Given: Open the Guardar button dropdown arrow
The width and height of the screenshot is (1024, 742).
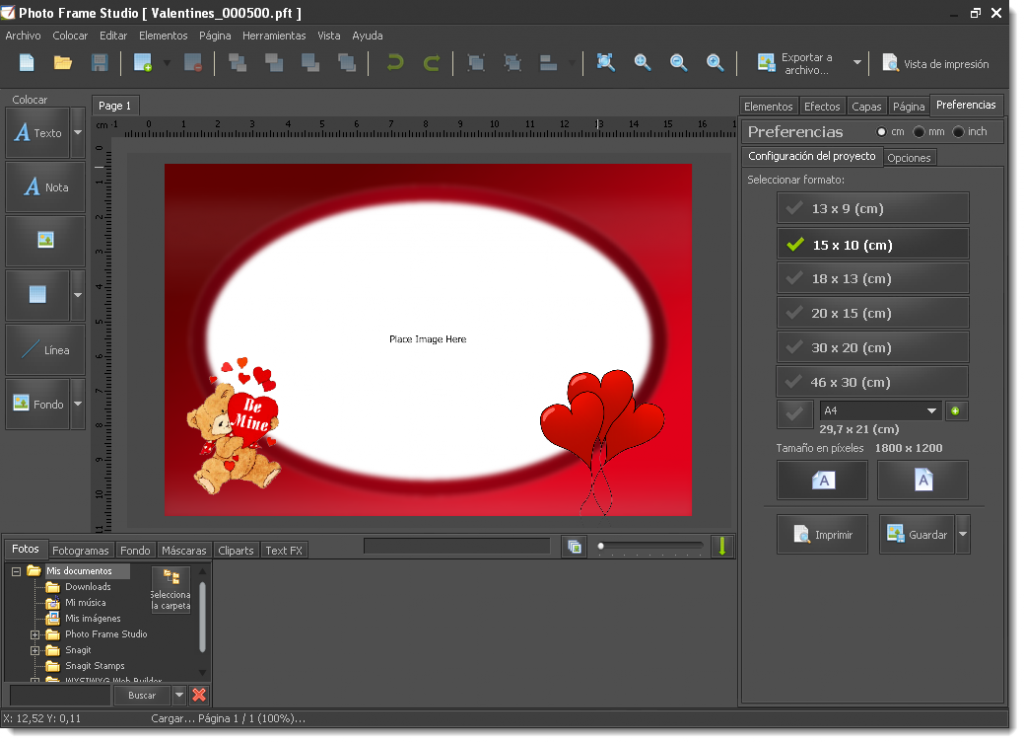Looking at the screenshot, I should [x=963, y=535].
